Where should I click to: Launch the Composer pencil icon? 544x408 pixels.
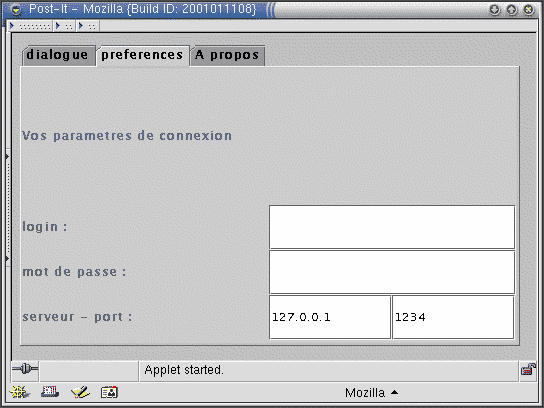[x=80, y=392]
